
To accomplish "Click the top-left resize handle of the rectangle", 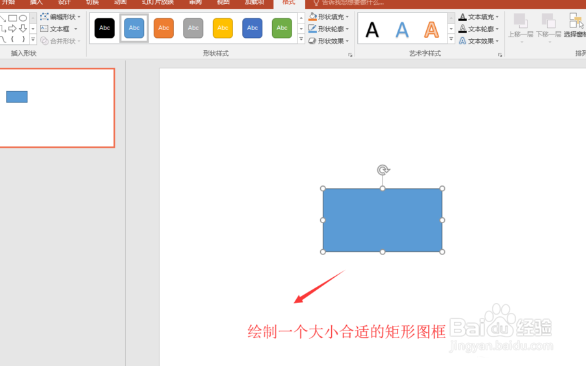I will [323, 188].
